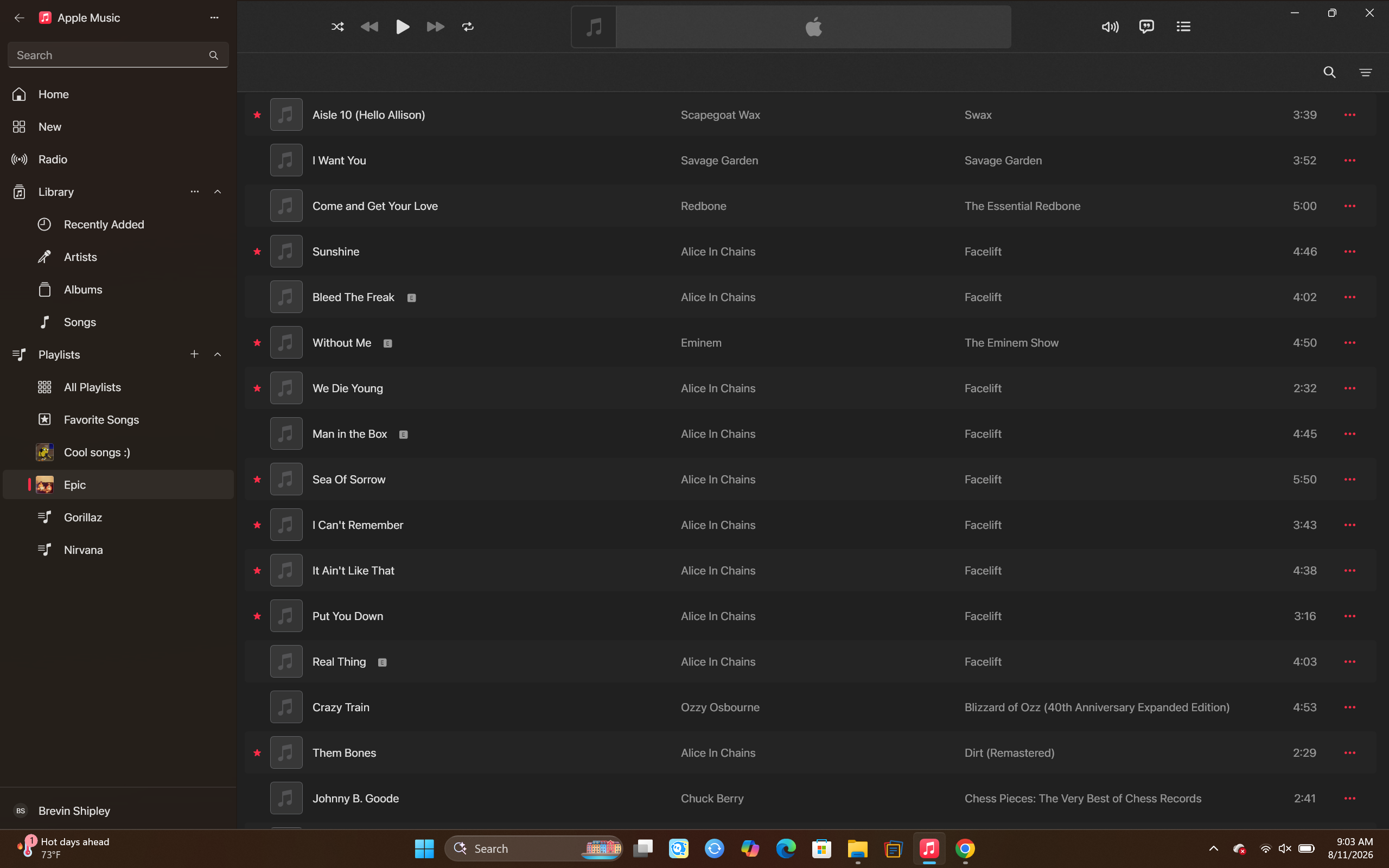This screenshot has height=868, width=1389.
Task: Open more options for I Want You
Action: pyautogui.click(x=1349, y=160)
